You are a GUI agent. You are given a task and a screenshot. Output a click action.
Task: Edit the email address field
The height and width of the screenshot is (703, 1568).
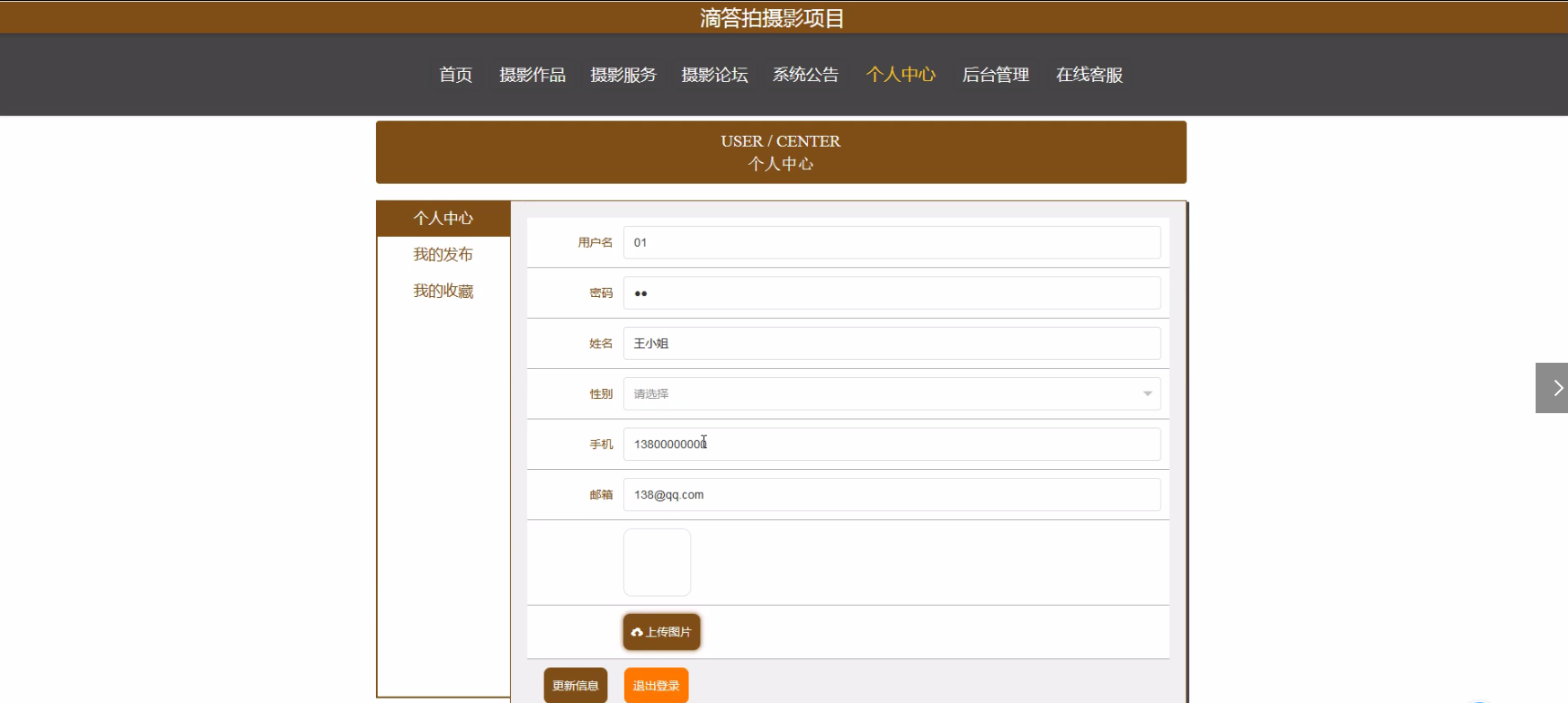[x=892, y=494]
